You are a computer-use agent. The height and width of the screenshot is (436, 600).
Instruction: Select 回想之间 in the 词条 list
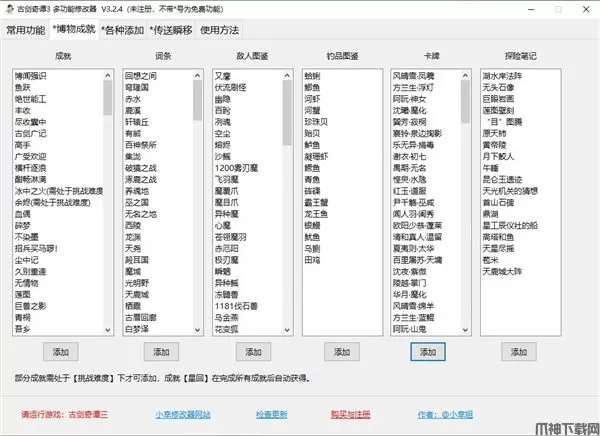(141, 76)
